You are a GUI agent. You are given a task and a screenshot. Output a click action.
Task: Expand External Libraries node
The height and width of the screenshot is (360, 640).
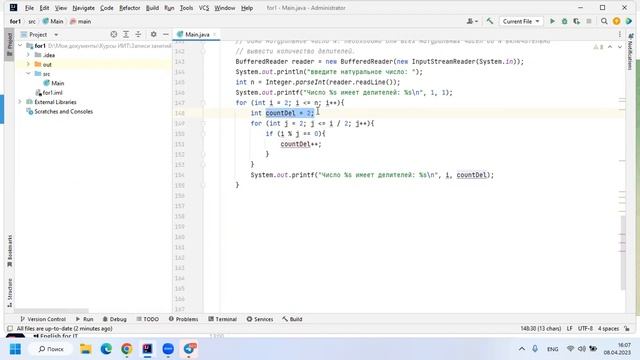coord(20,102)
